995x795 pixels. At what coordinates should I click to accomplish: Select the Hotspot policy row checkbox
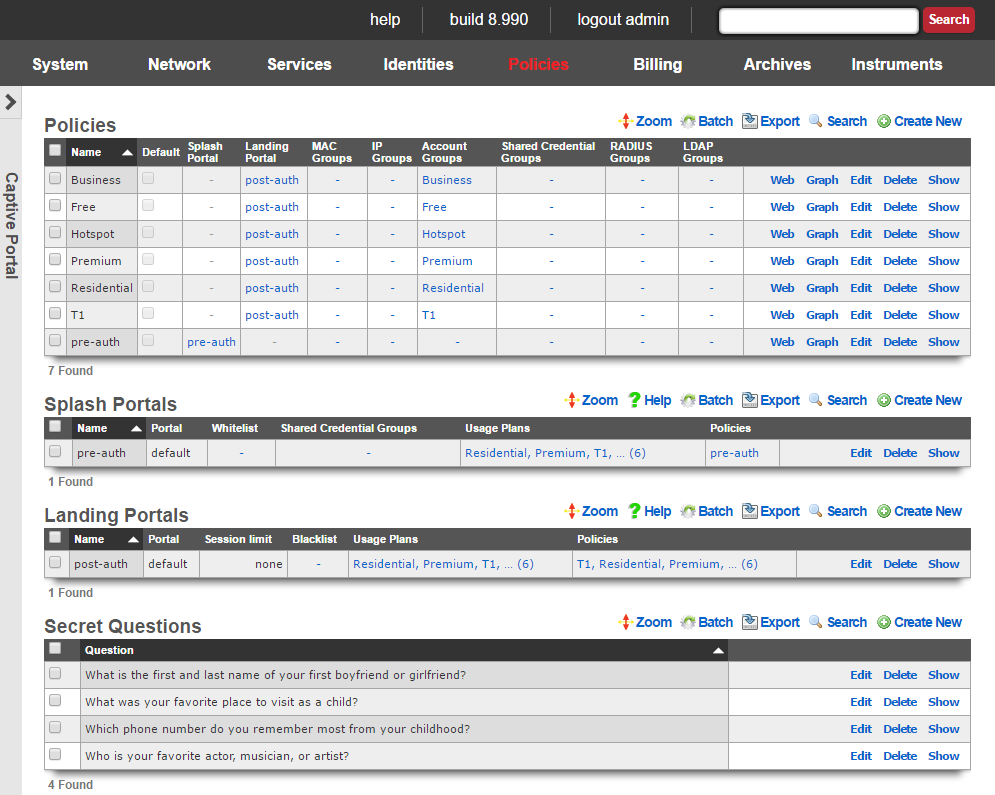coord(55,232)
